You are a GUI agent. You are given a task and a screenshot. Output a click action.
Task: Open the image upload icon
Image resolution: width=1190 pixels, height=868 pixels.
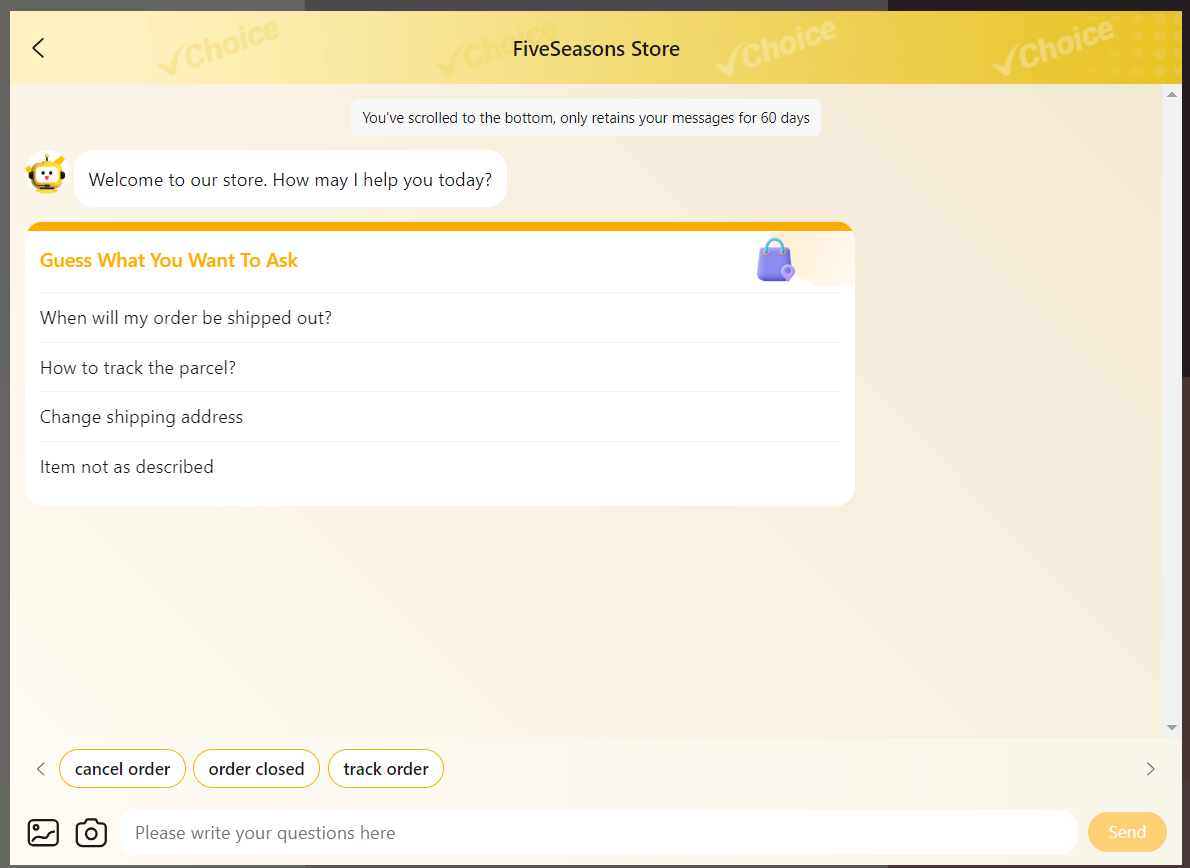point(43,832)
